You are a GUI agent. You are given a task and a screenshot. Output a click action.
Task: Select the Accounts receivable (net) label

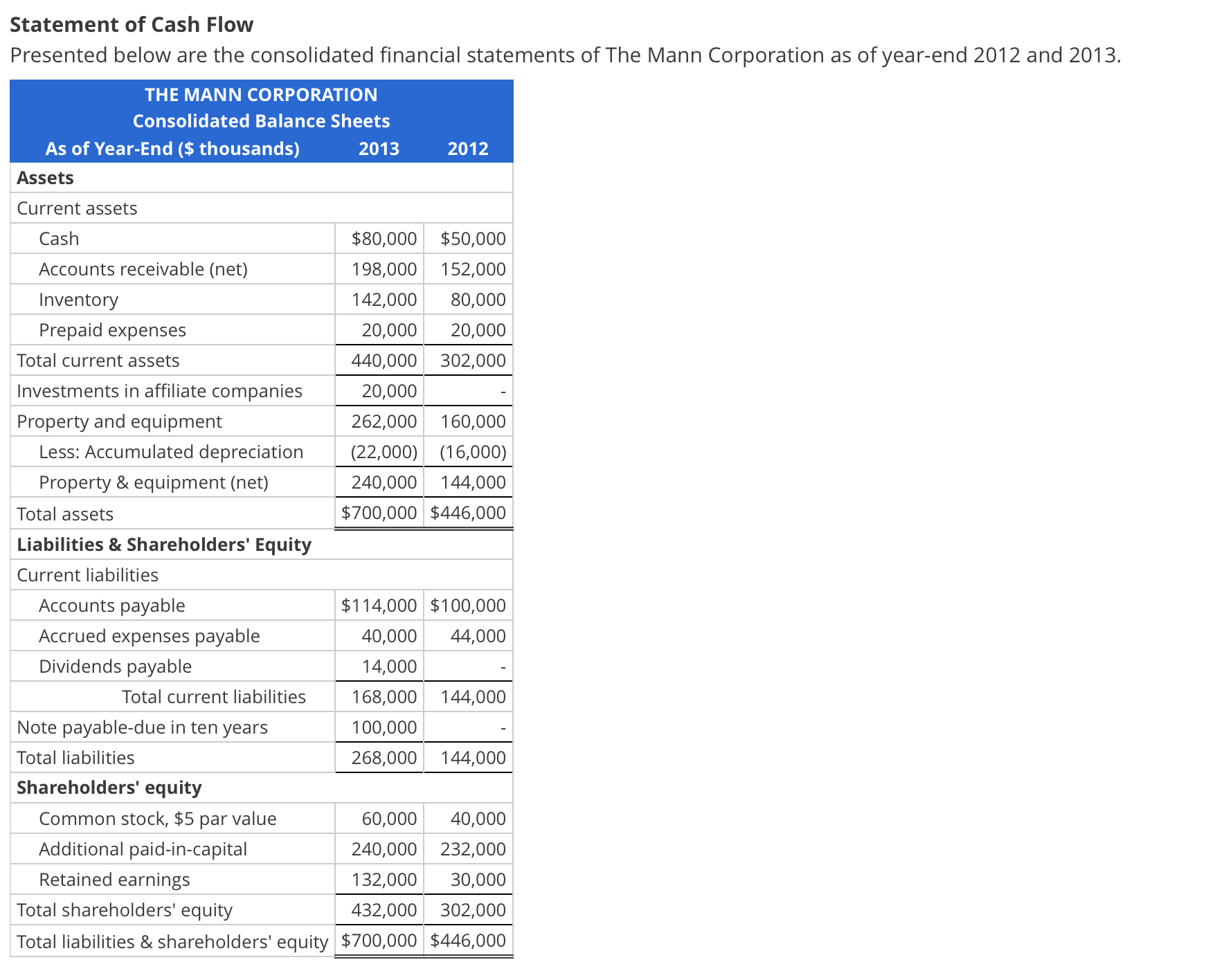143,269
